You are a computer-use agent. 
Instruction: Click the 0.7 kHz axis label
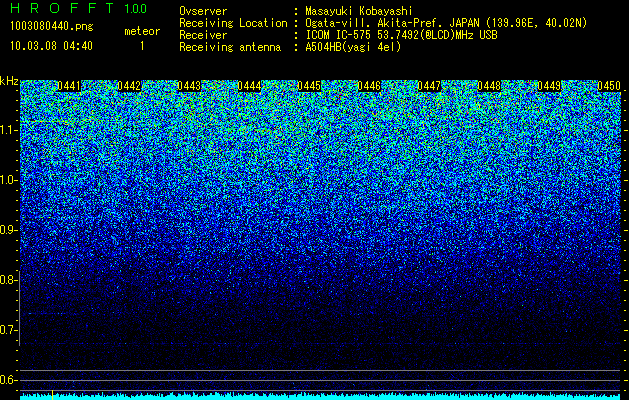[9, 330]
